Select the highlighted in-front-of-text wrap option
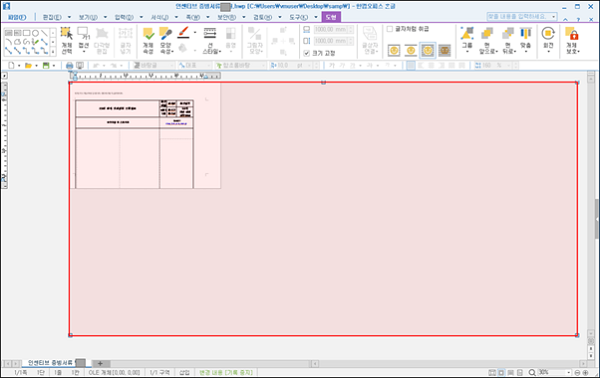600x378 pixels. point(427,50)
